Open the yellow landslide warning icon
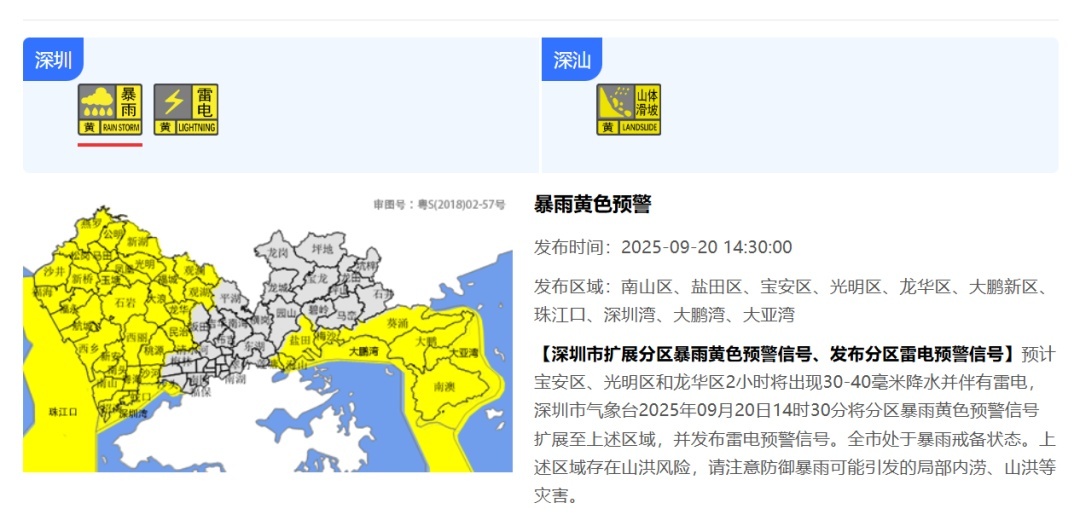 629,109
